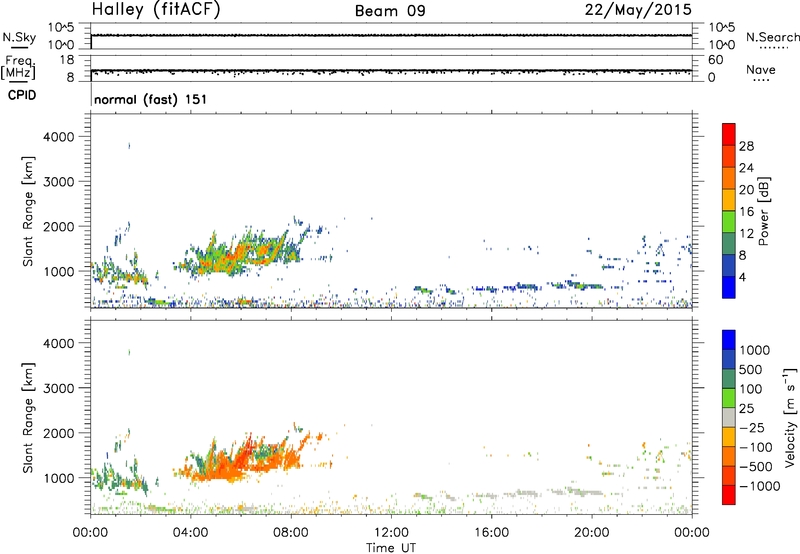The image size is (800, 554).
Task: Click the "normal (fast) 151" mode text
Action: [151, 99]
